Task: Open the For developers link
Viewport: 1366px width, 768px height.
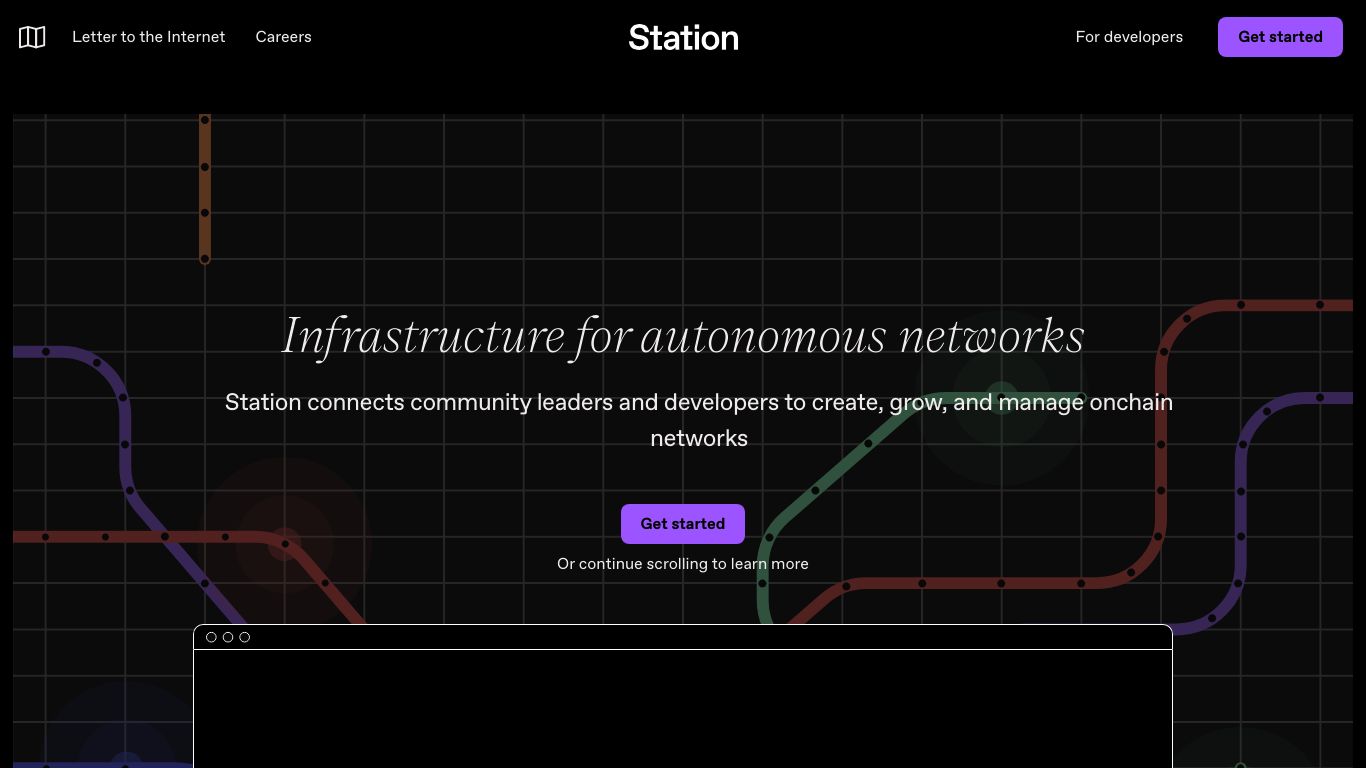Action: tap(1129, 37)
